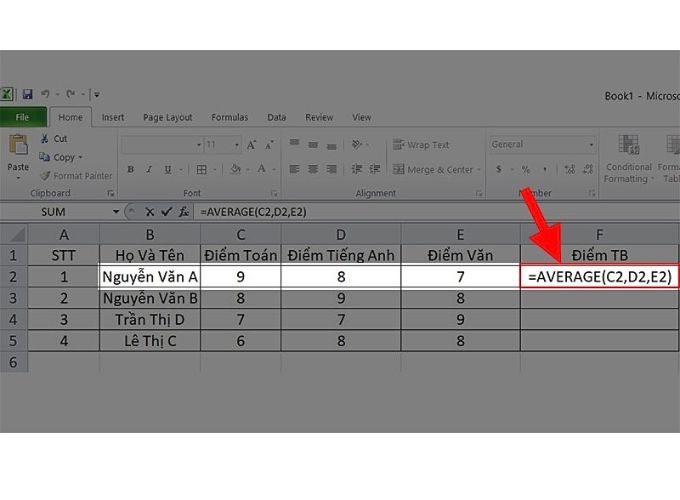Click the Top Align icon
The image size is (680, 500).
click(294, 144)
